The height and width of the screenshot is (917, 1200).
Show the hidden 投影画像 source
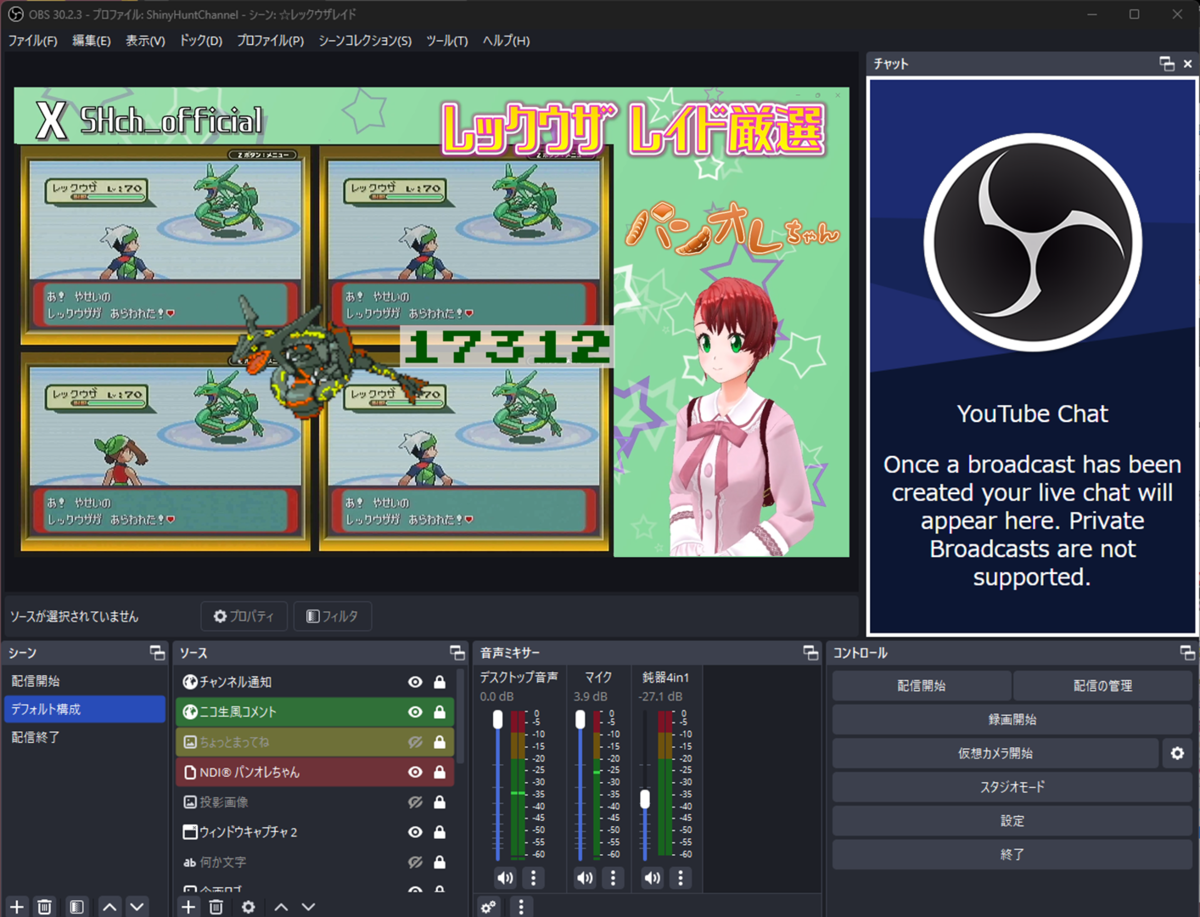pos(415,802)
